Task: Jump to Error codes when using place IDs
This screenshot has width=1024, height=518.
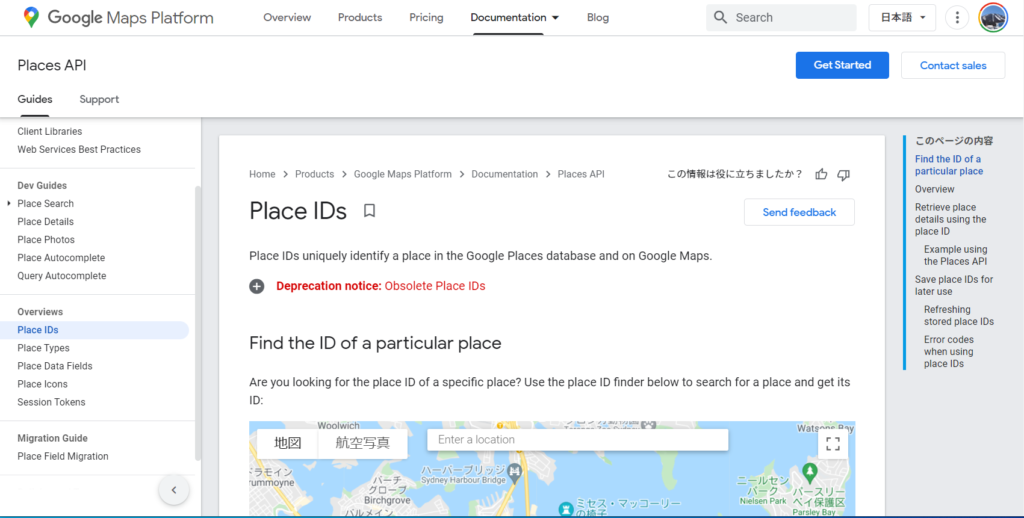Action: pyautogui.click(x=949, y=351)
